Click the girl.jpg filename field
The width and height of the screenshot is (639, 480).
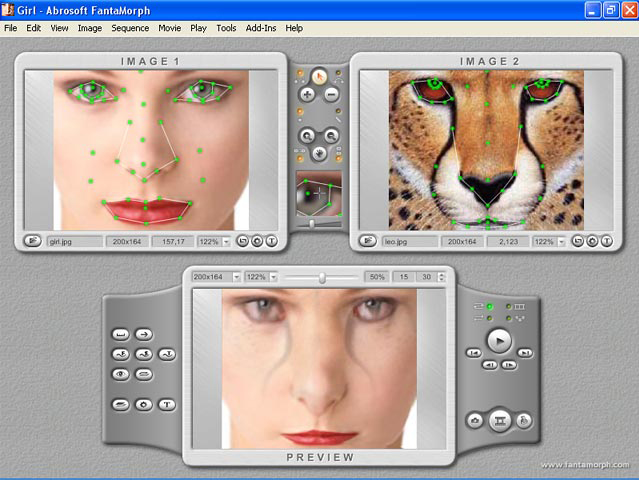[74, 241]
